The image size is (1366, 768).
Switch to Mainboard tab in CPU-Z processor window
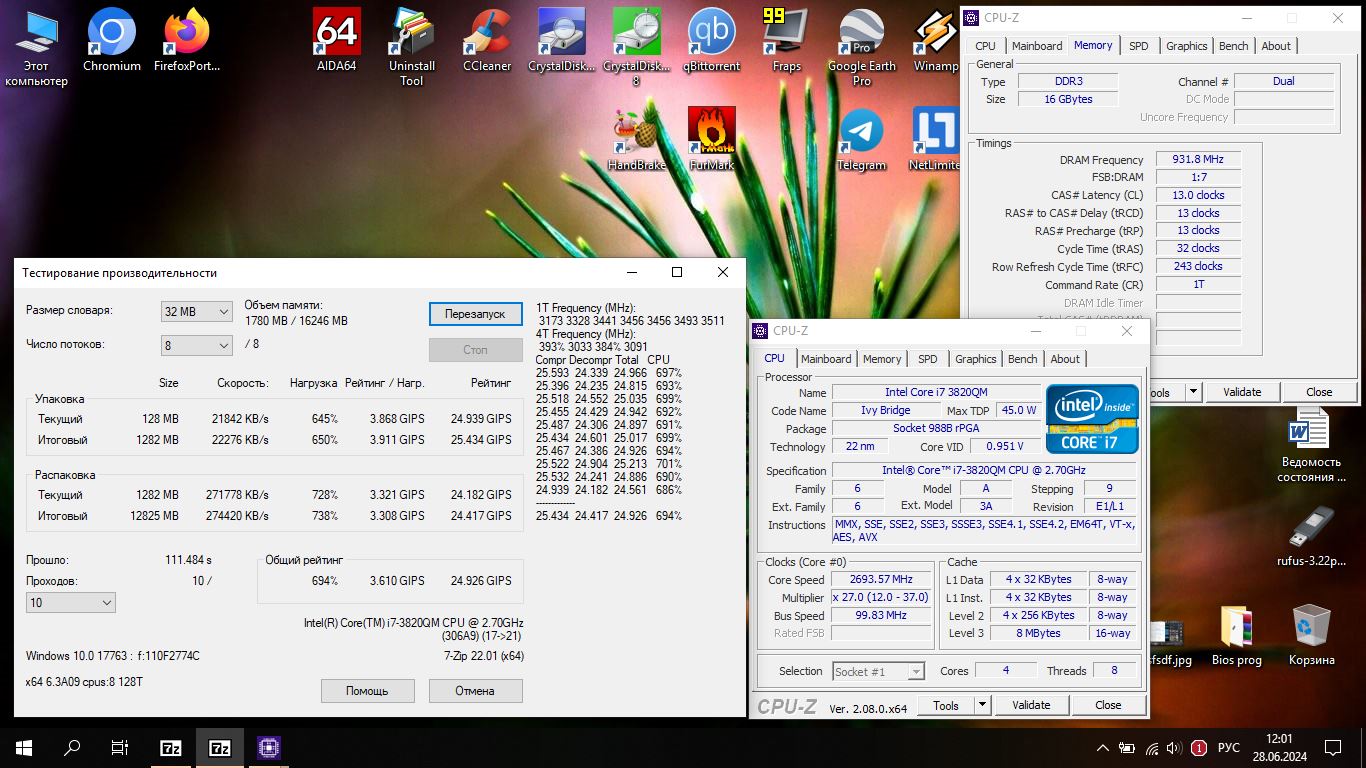click(826, 359)
